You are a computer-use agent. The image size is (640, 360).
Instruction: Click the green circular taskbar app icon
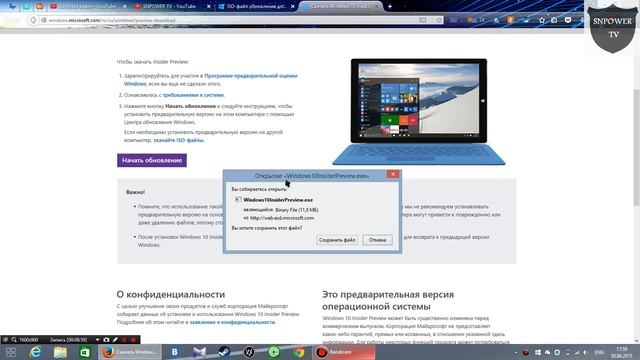274,352
